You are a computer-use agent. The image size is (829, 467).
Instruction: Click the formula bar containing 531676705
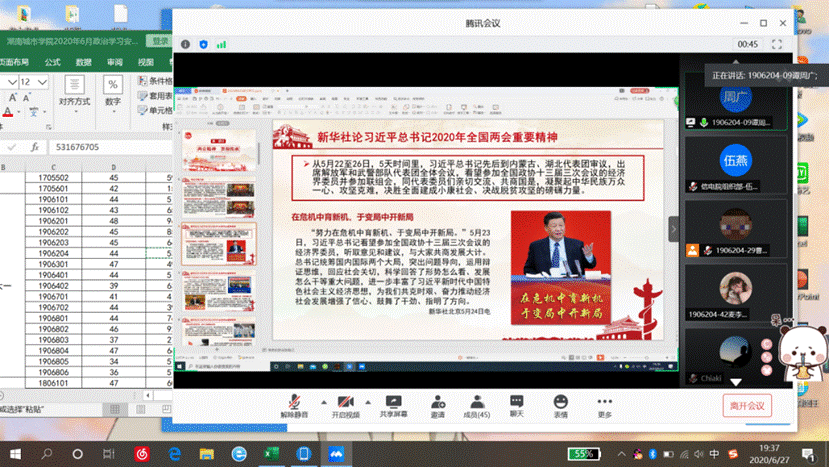110,147
